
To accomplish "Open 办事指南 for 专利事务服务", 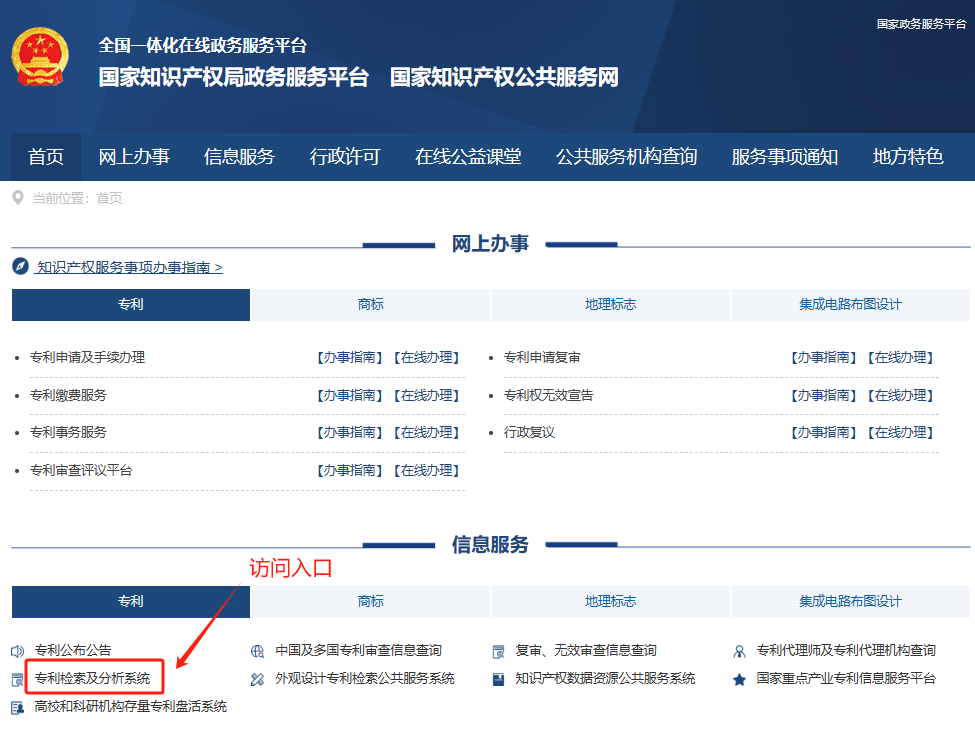I will pos(349,432).
